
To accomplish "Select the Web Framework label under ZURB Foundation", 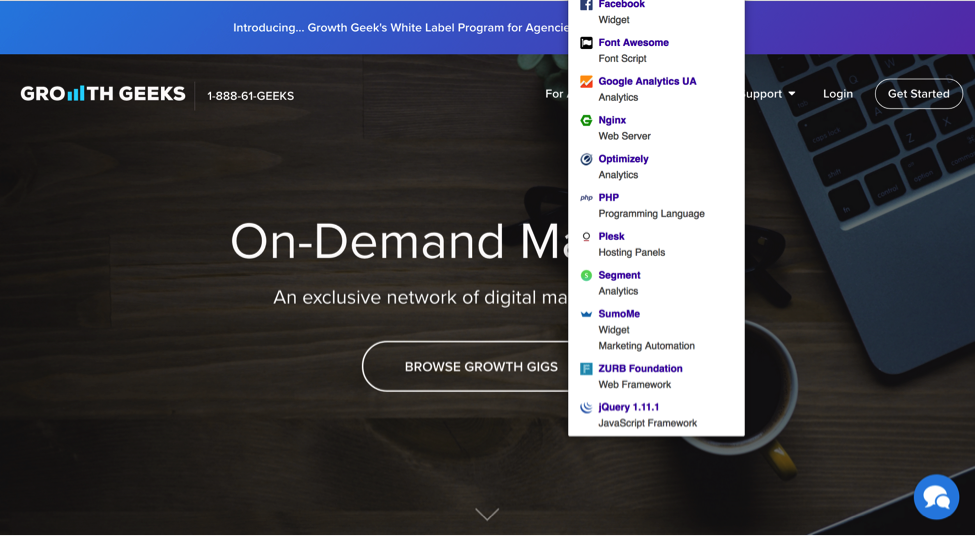I will tap(635, 384).
